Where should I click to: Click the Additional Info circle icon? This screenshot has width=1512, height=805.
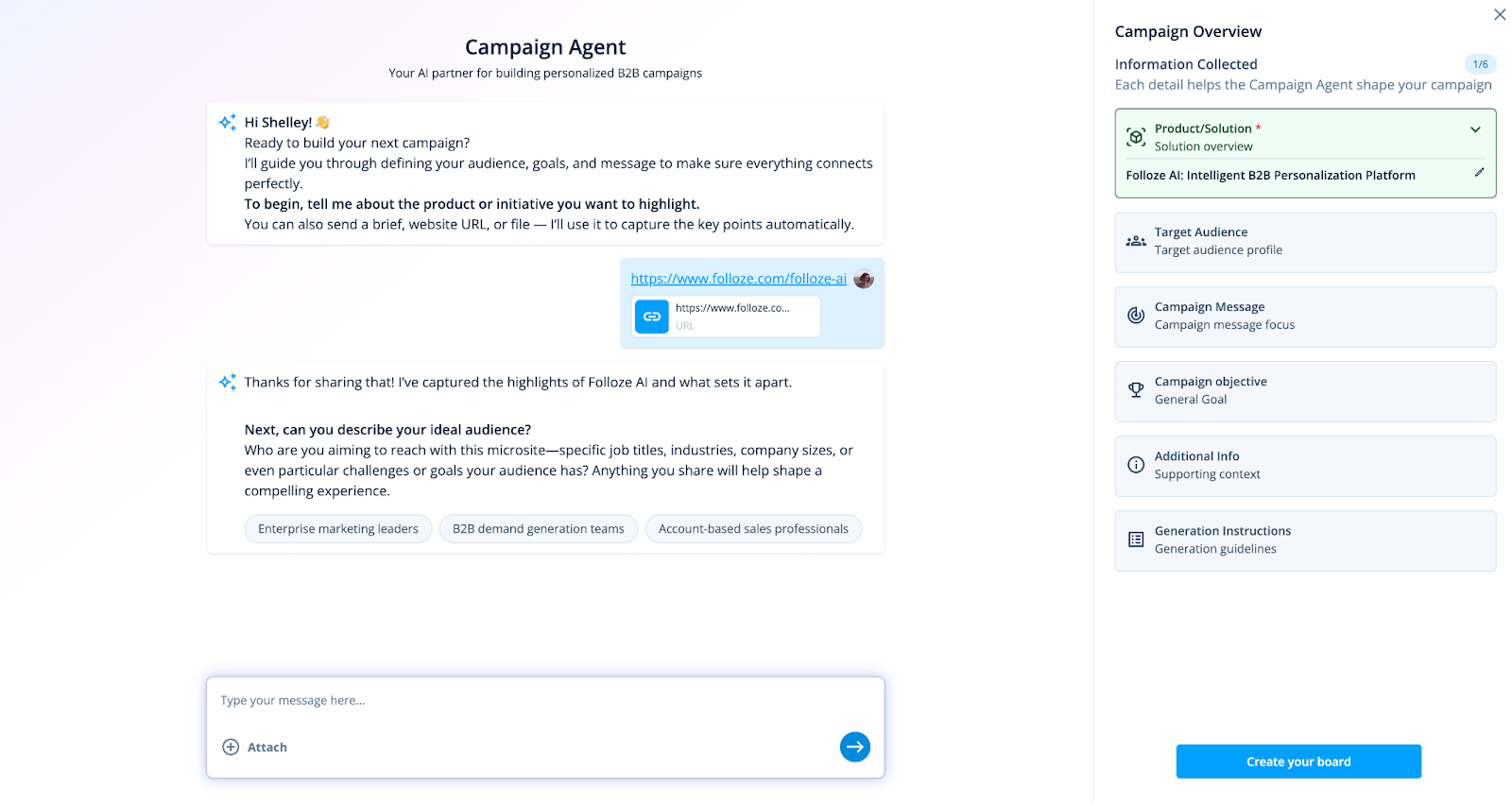1136,465
